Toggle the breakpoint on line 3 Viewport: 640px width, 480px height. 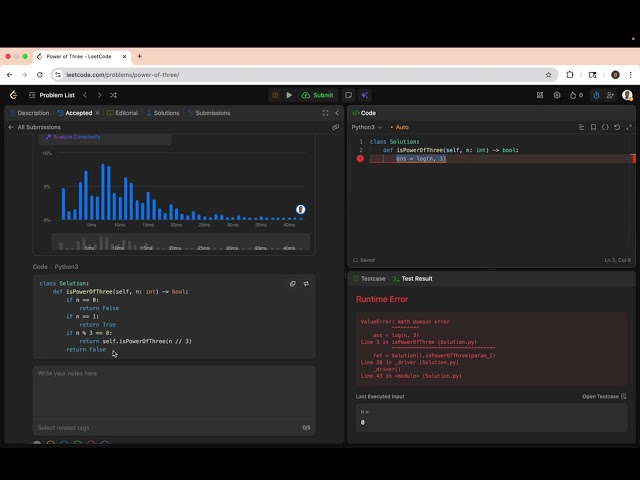point(360,159)
